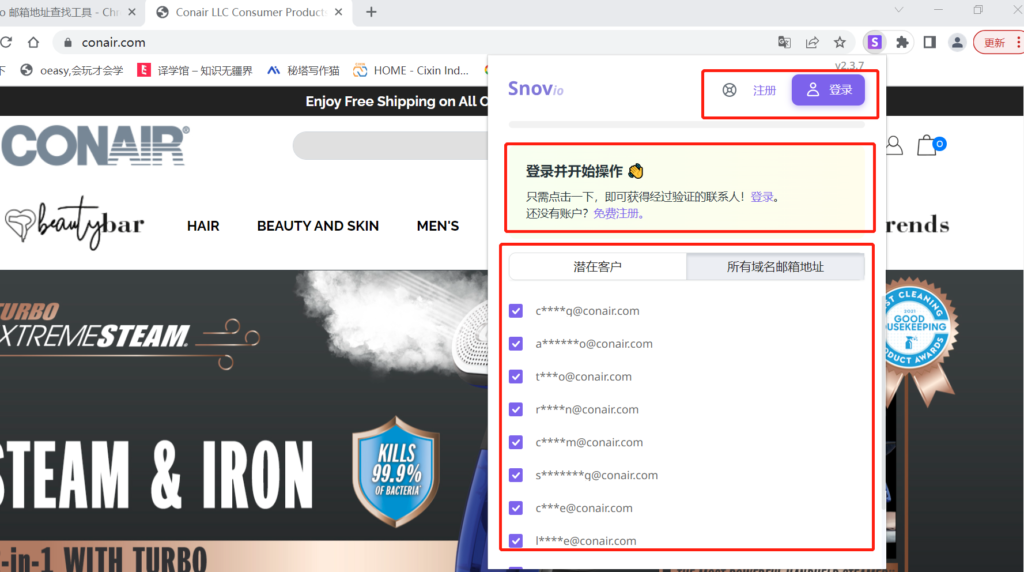Click the 免费注册 link
1024x572 pixels.
pyautogui.click(x=616, y=213)
